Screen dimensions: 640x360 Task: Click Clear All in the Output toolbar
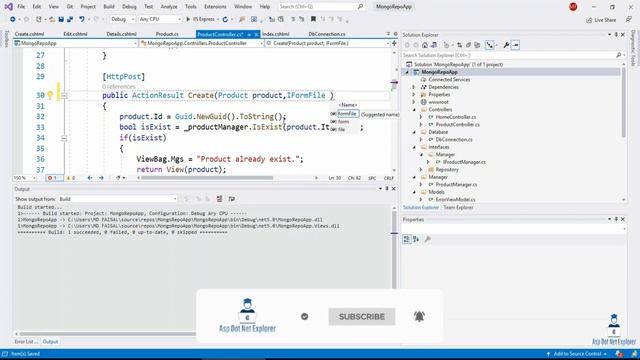point(220,199)
